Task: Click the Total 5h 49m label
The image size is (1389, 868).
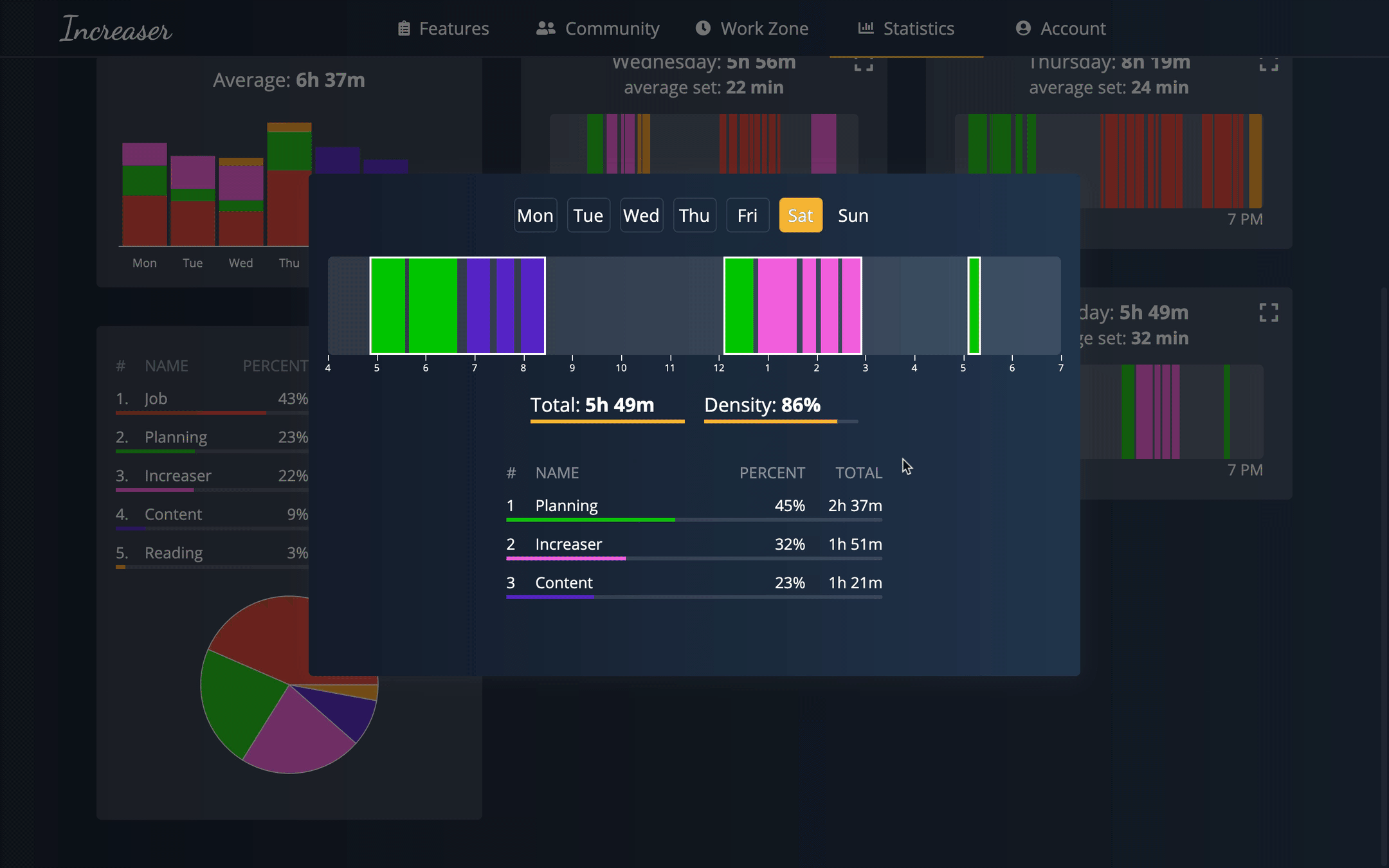Action: pyautogui.click(x=592, y=405)
